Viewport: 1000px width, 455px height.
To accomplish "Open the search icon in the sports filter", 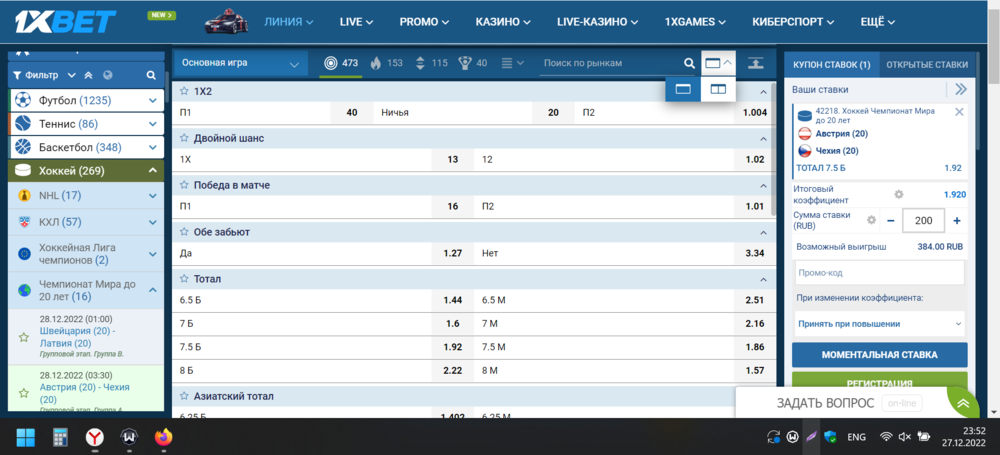I will [151, 75].
